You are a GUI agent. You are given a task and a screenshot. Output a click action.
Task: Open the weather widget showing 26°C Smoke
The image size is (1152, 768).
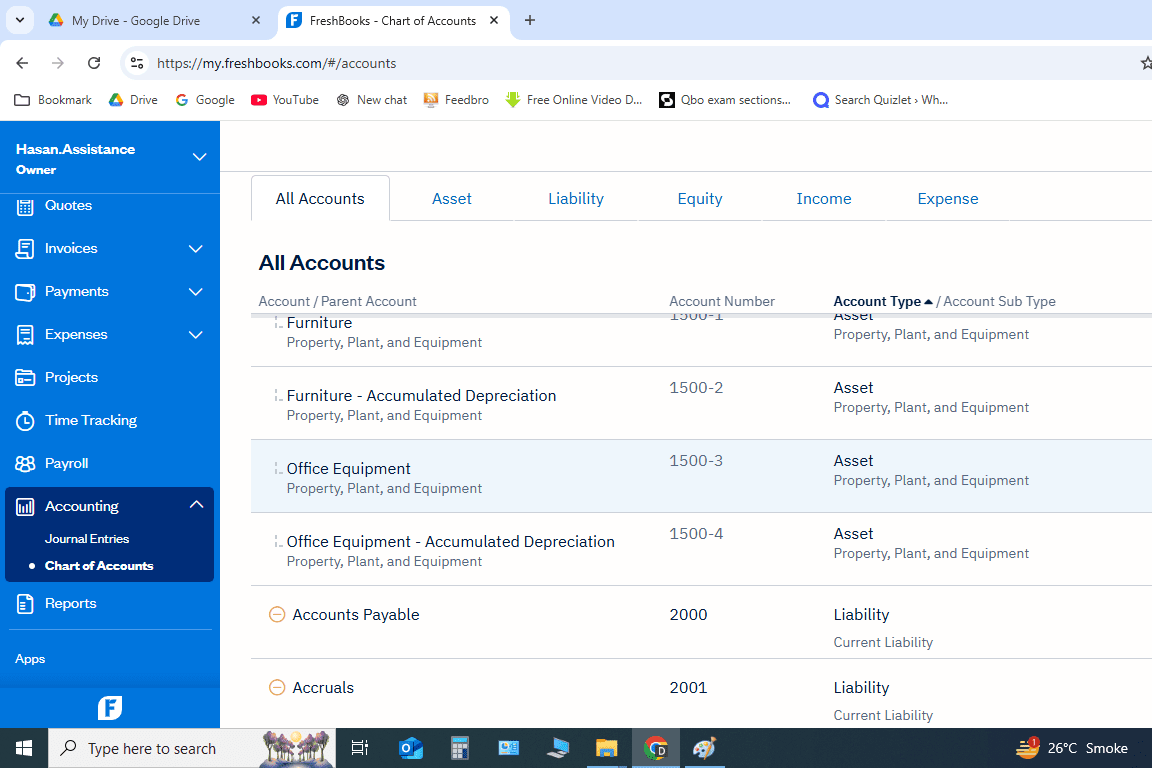1071,748
